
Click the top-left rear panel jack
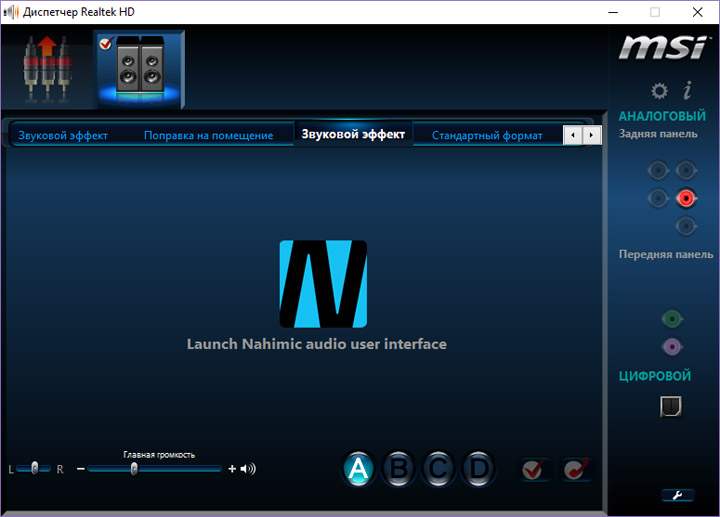pyautogui.click(x=658, y=171)
